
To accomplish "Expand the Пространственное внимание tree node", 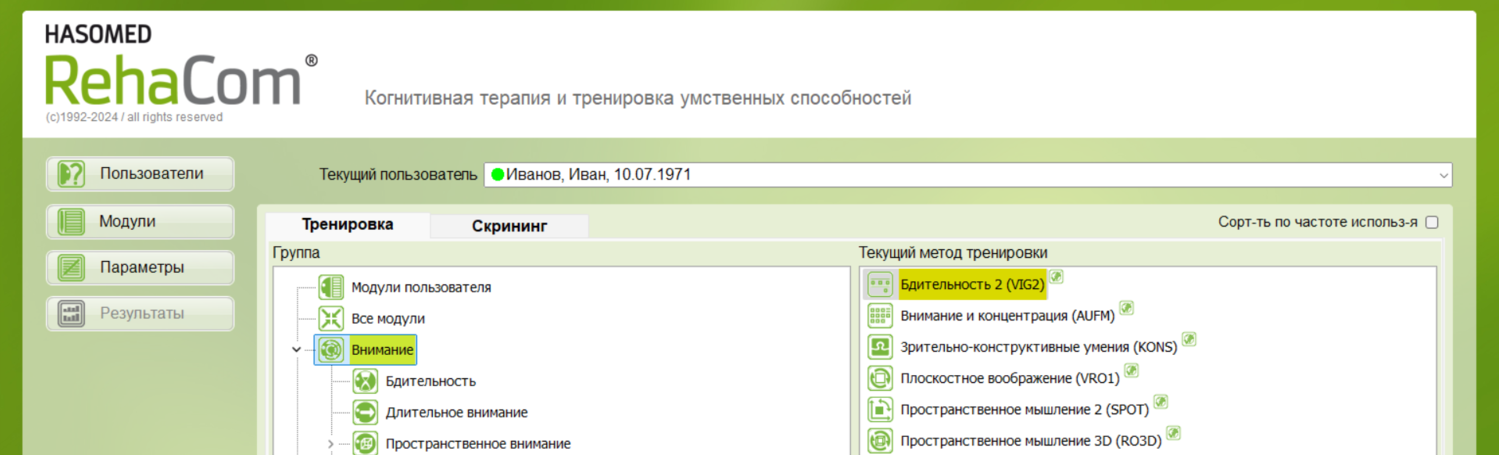I will [331, 444].
